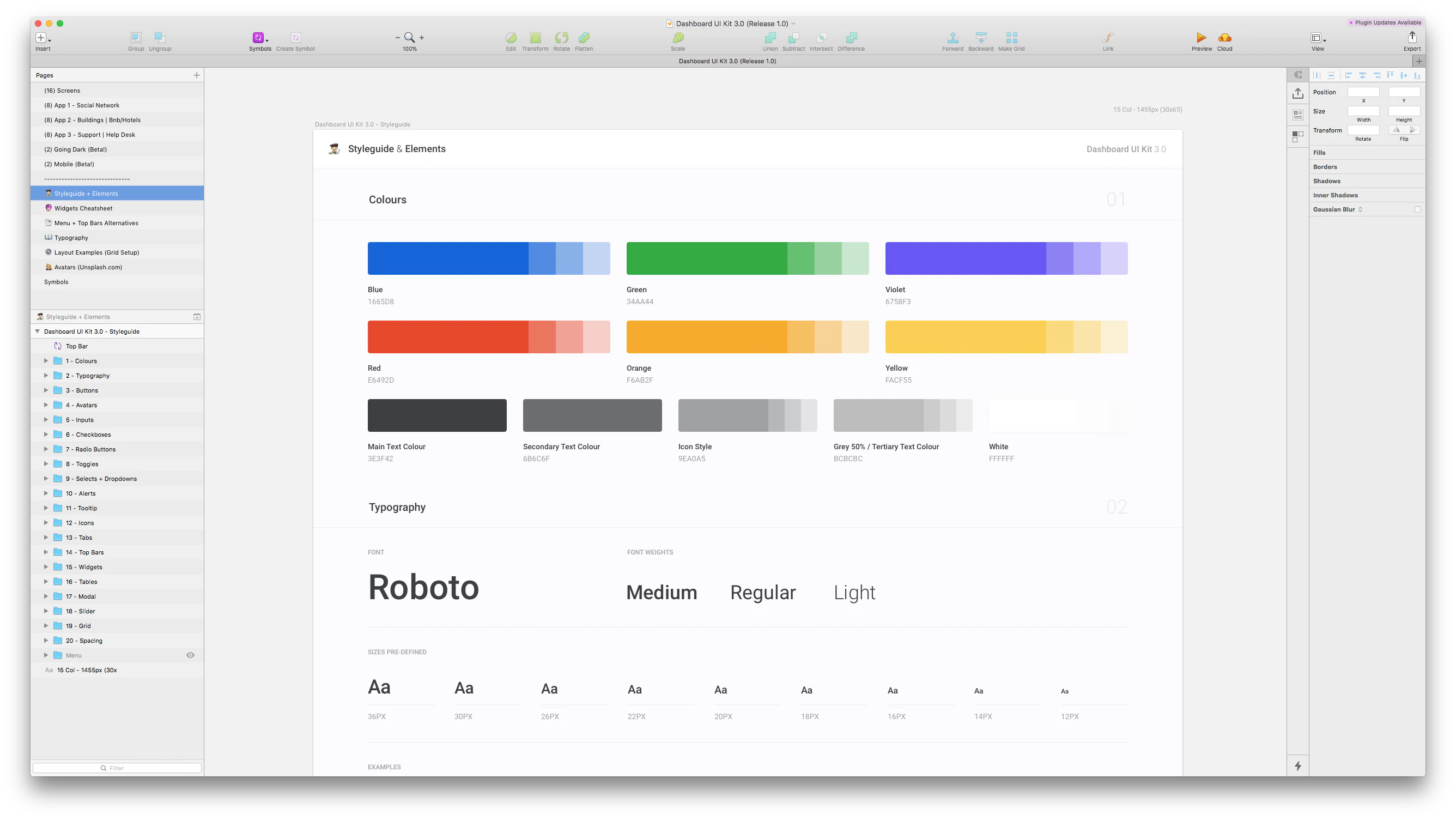Viewport: 1456px width, 820px height.
Task: Click the Backward arrangement icon
Action: point(981,38)
